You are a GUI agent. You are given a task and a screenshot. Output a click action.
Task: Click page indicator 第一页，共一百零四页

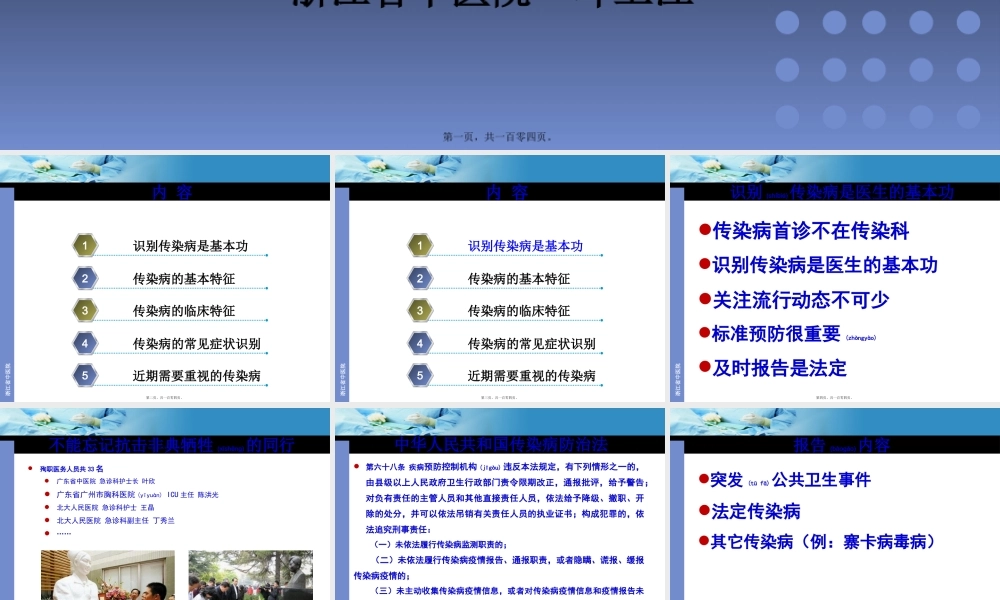point(500,136)
